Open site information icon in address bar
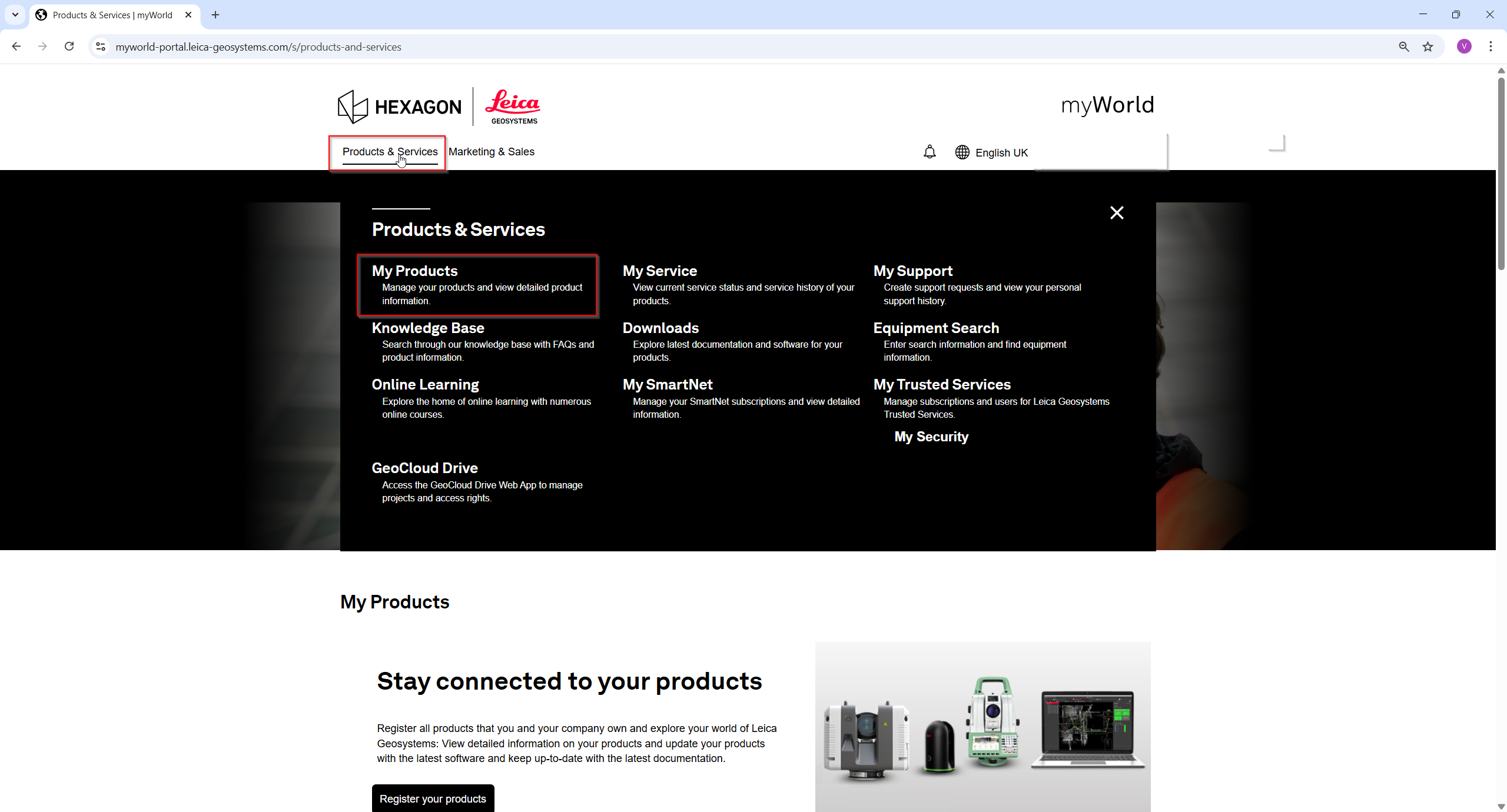The height and width of the screenshot is (812, 1507). tap(101, 46)
